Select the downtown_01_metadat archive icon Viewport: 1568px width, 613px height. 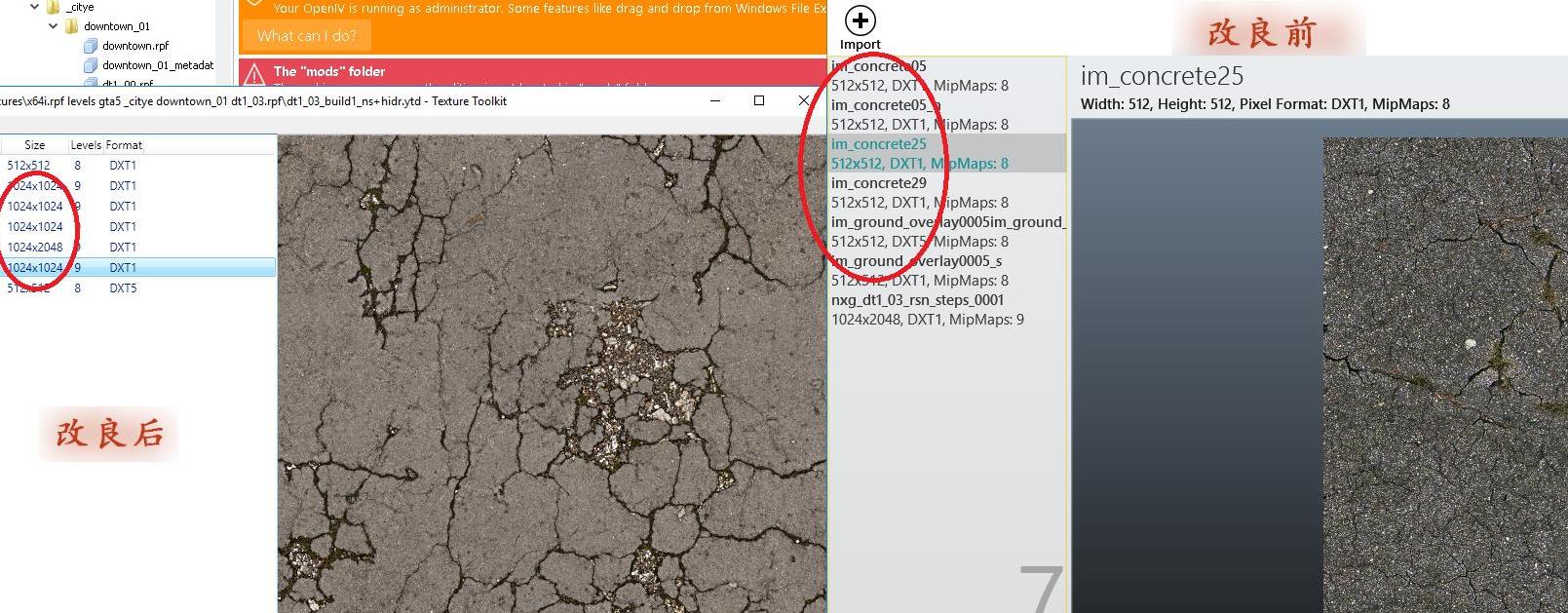tap(91, 65)
